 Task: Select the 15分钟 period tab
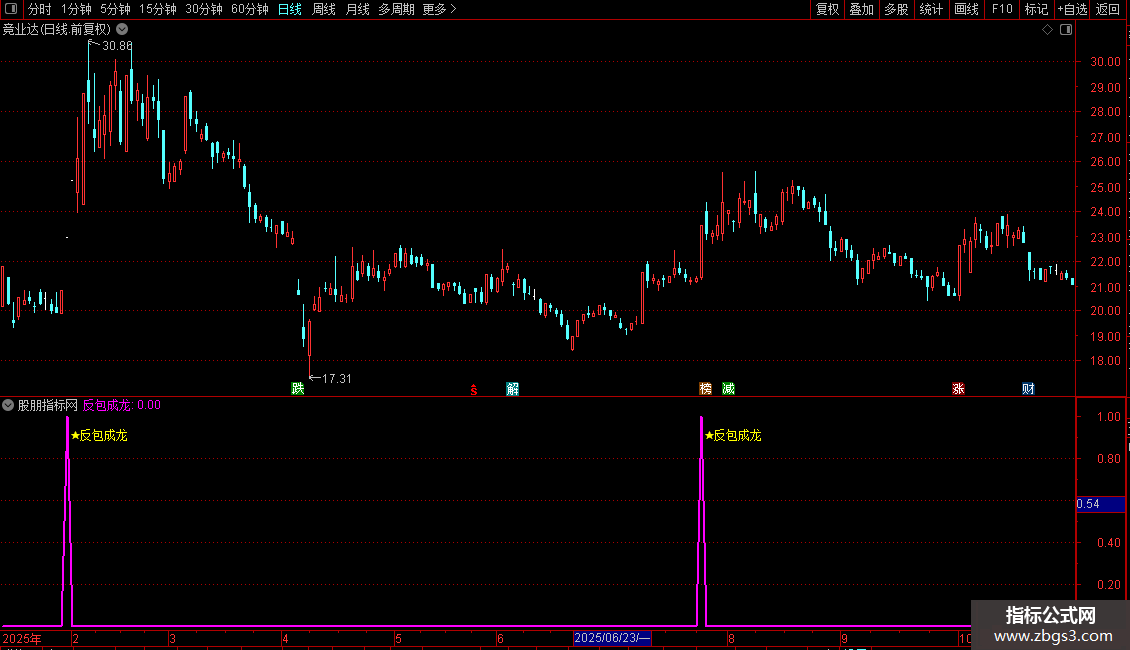(x=158, y=9)
